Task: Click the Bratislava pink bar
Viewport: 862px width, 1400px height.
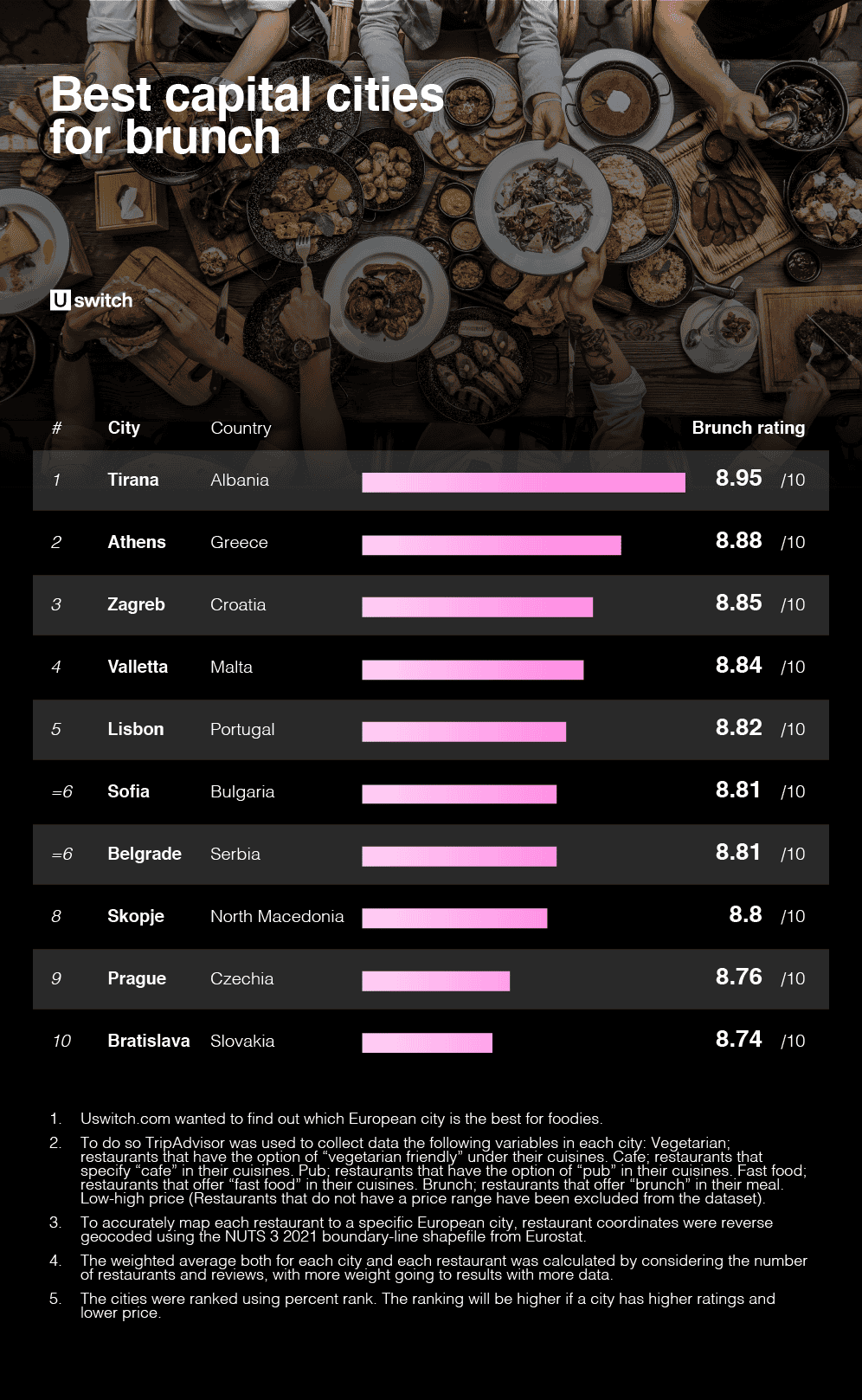Action: (x=427, y=1043)
